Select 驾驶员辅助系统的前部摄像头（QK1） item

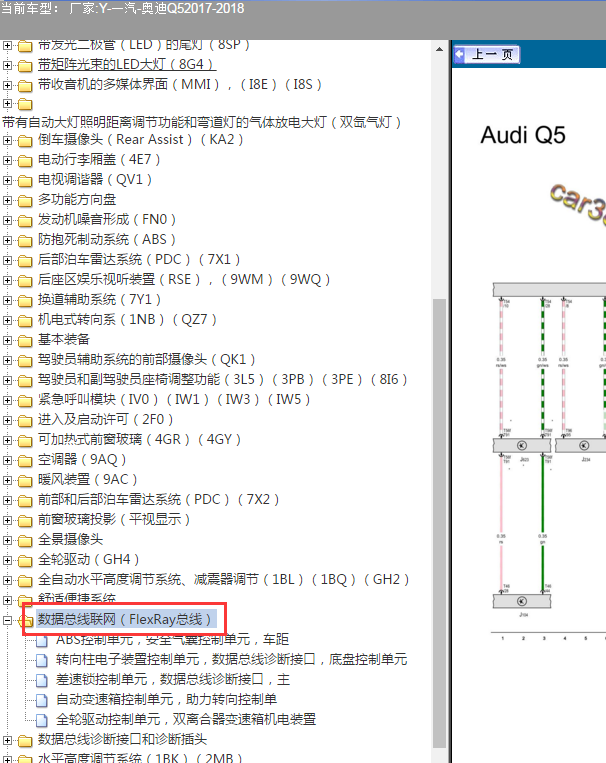click(x=147, y=359)
